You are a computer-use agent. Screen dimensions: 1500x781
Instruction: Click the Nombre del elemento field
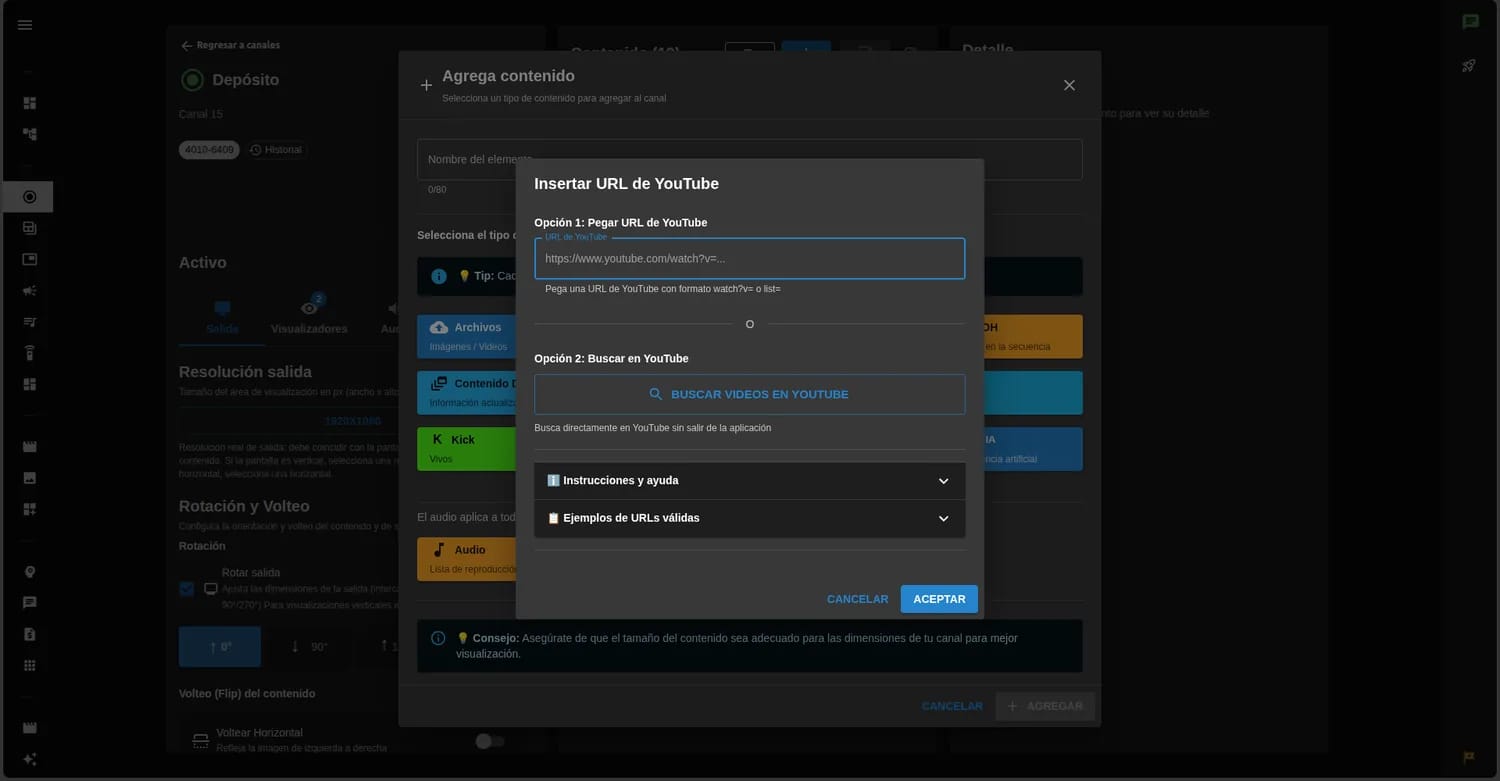[750, 160]
